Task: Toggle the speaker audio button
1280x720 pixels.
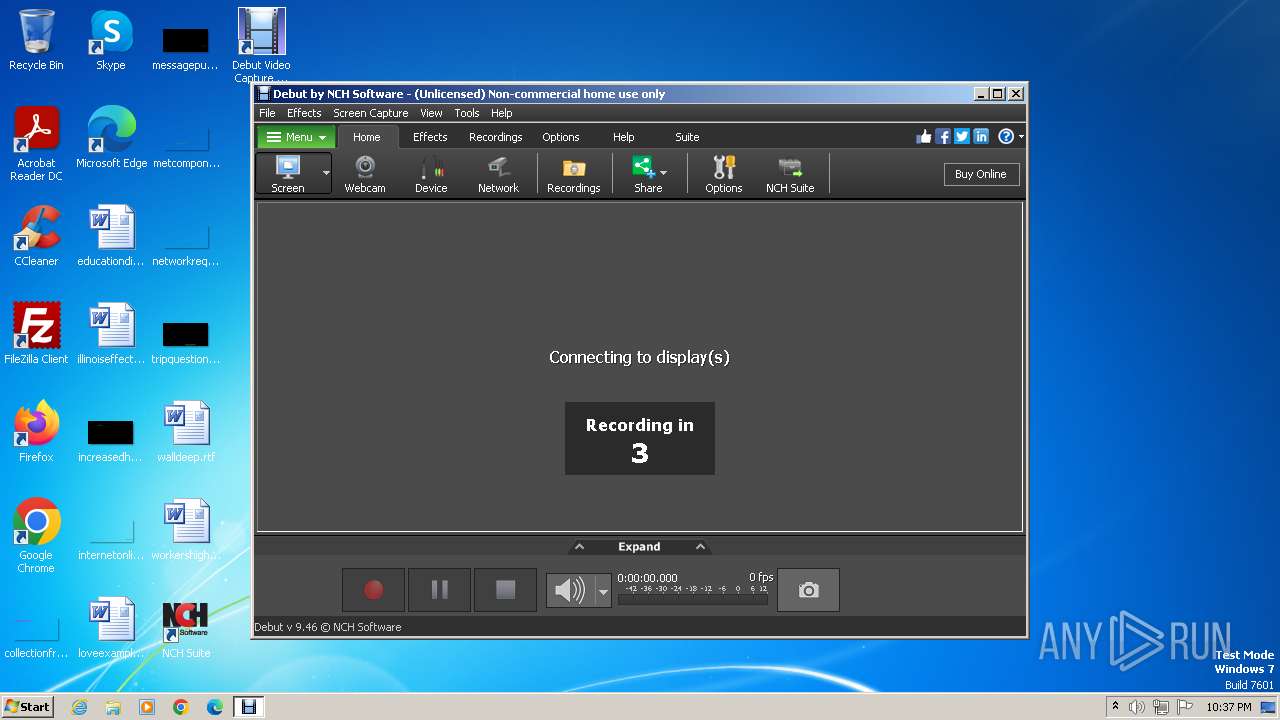Action: (570, 591)
